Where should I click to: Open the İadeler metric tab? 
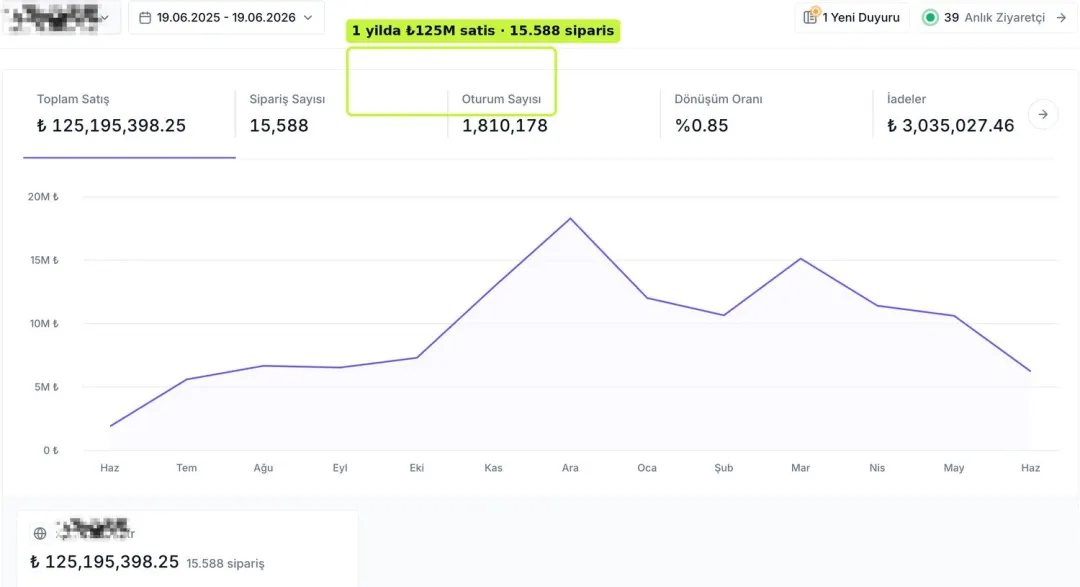point(951,114)
